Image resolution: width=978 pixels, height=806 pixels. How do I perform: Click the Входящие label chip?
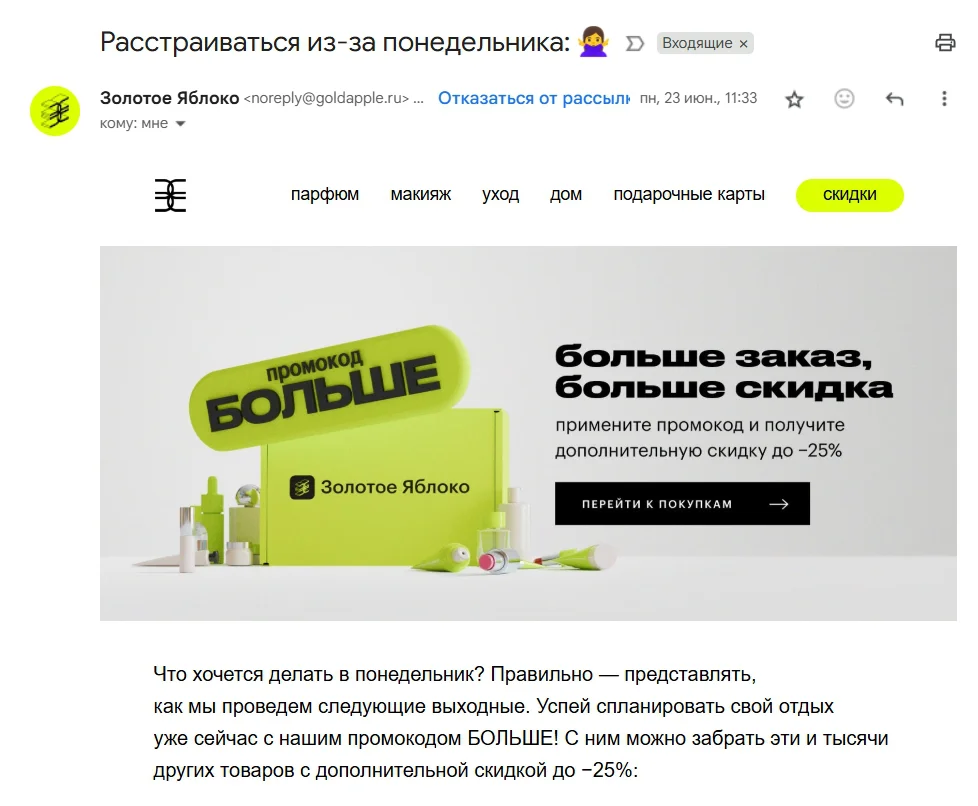[x=697, y=43]
